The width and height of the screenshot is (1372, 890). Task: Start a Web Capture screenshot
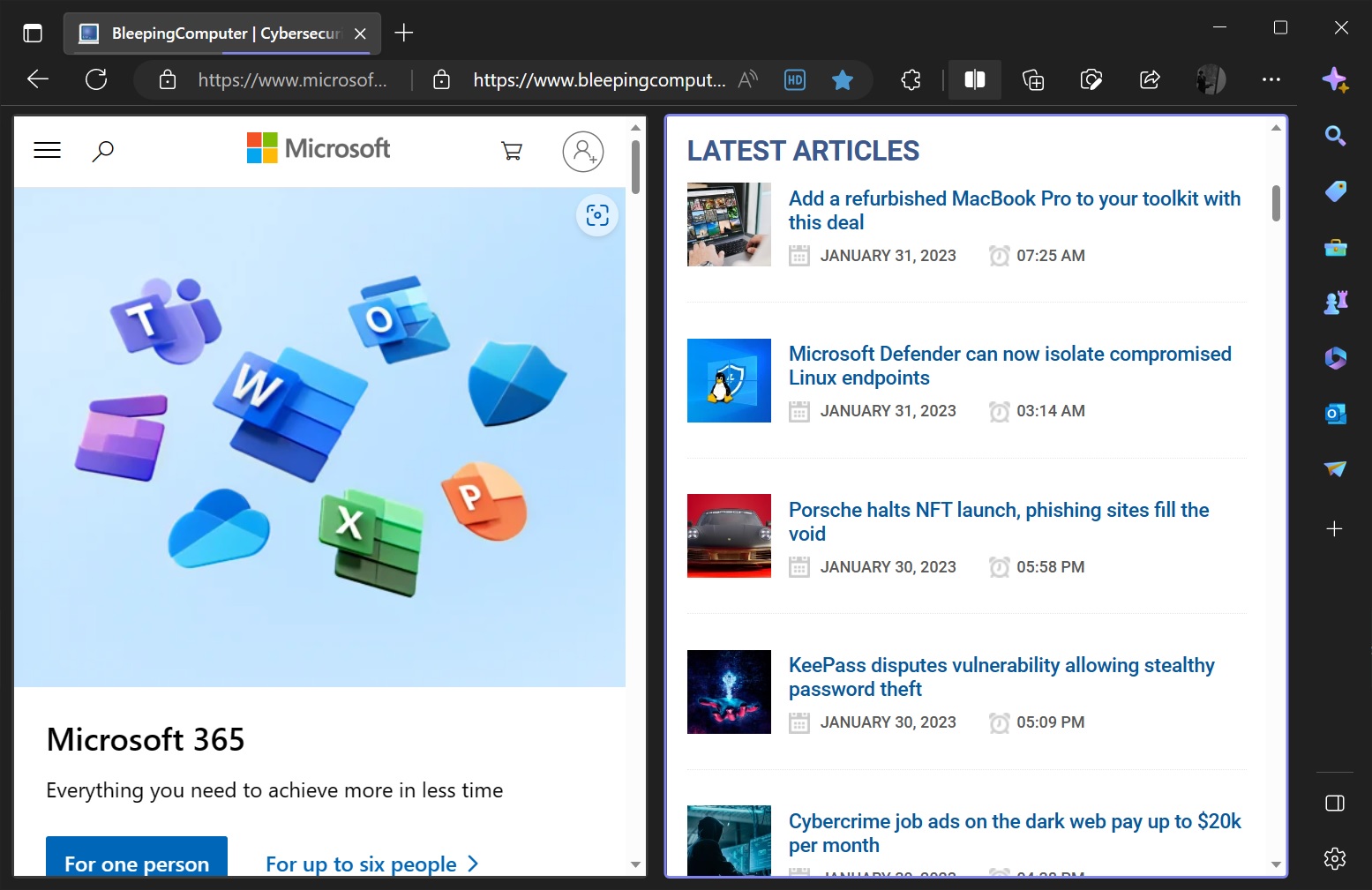[x=1091, y=79]
